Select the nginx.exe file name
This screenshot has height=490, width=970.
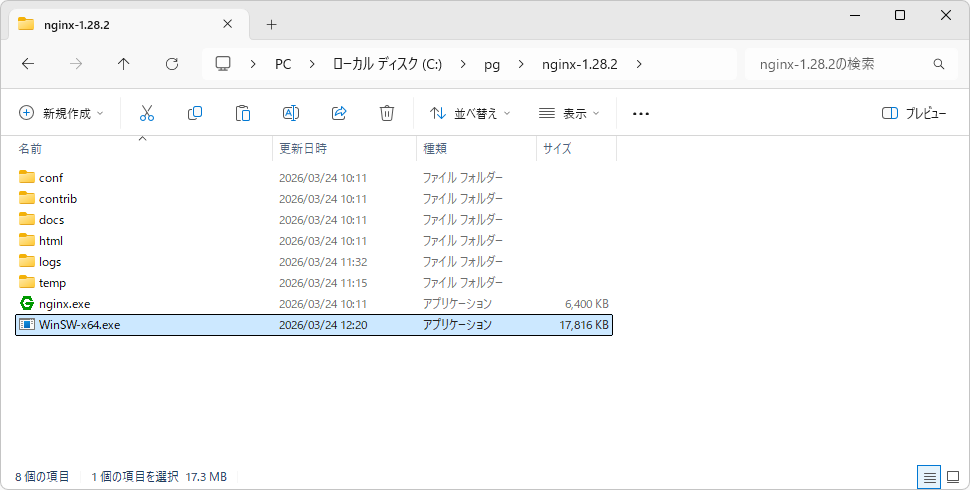coord(64,304)
